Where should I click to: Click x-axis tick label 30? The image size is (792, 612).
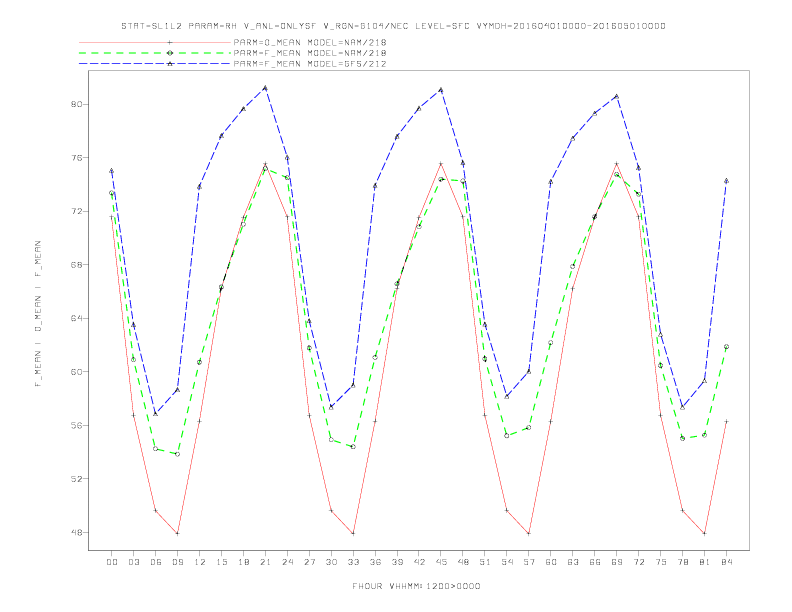pyautogui.click(x=331, y=562)
